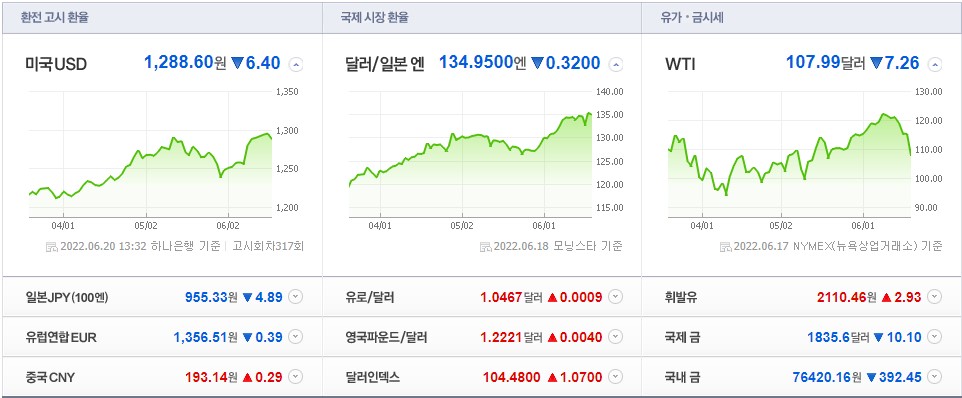Open the 환전 고시 환율 tab header
Image resolution: width=962 pixels, height=398 pixels.
coord(55,18)
